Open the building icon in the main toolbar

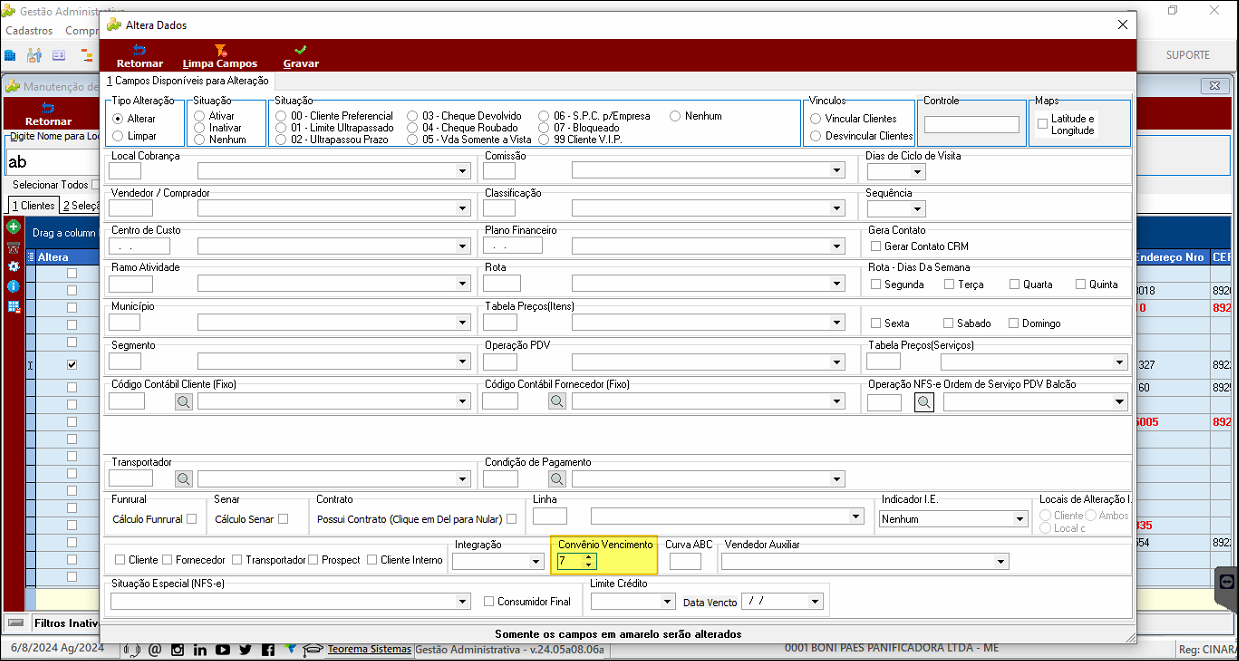coord(11,55)
